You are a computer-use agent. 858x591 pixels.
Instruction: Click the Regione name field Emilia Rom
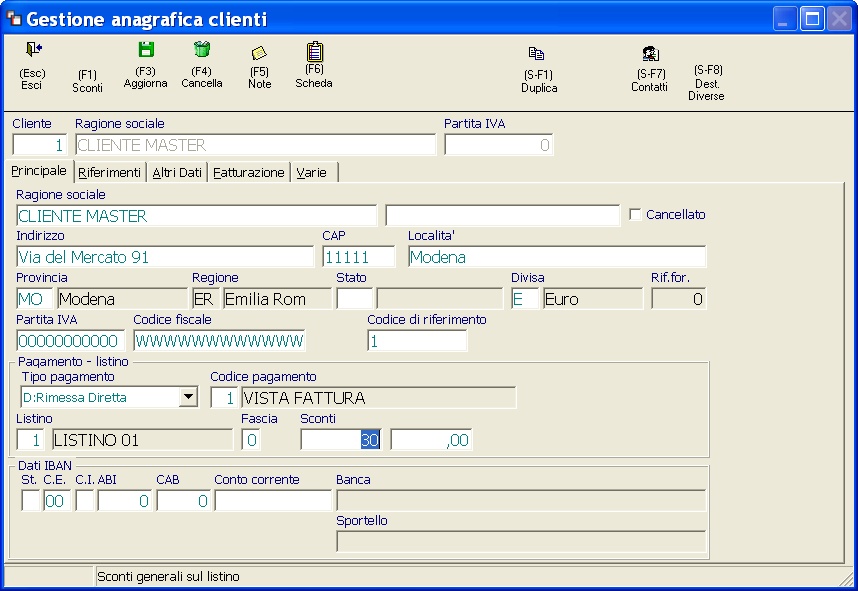pos(277,299)
